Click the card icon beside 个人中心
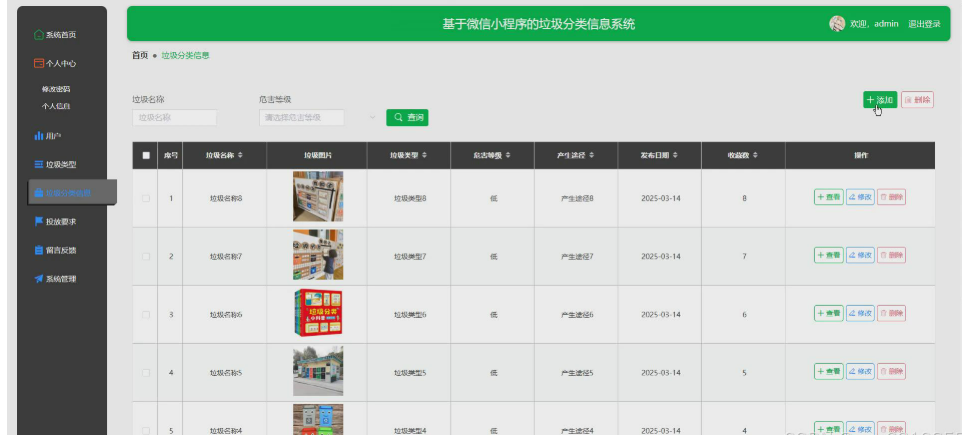 [x=39, y=63]
